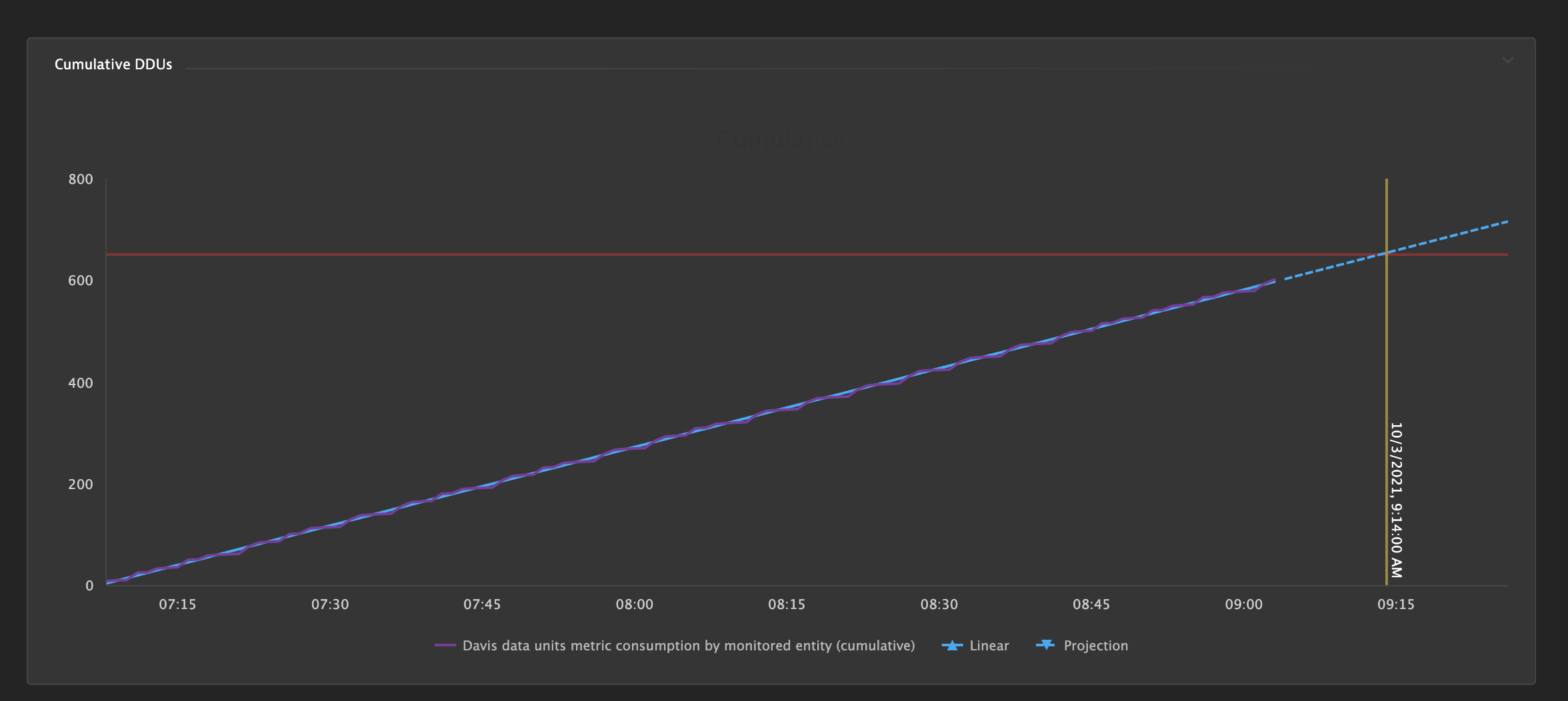
Task: Click the 07:15 x-axis label
Action: 177,604
